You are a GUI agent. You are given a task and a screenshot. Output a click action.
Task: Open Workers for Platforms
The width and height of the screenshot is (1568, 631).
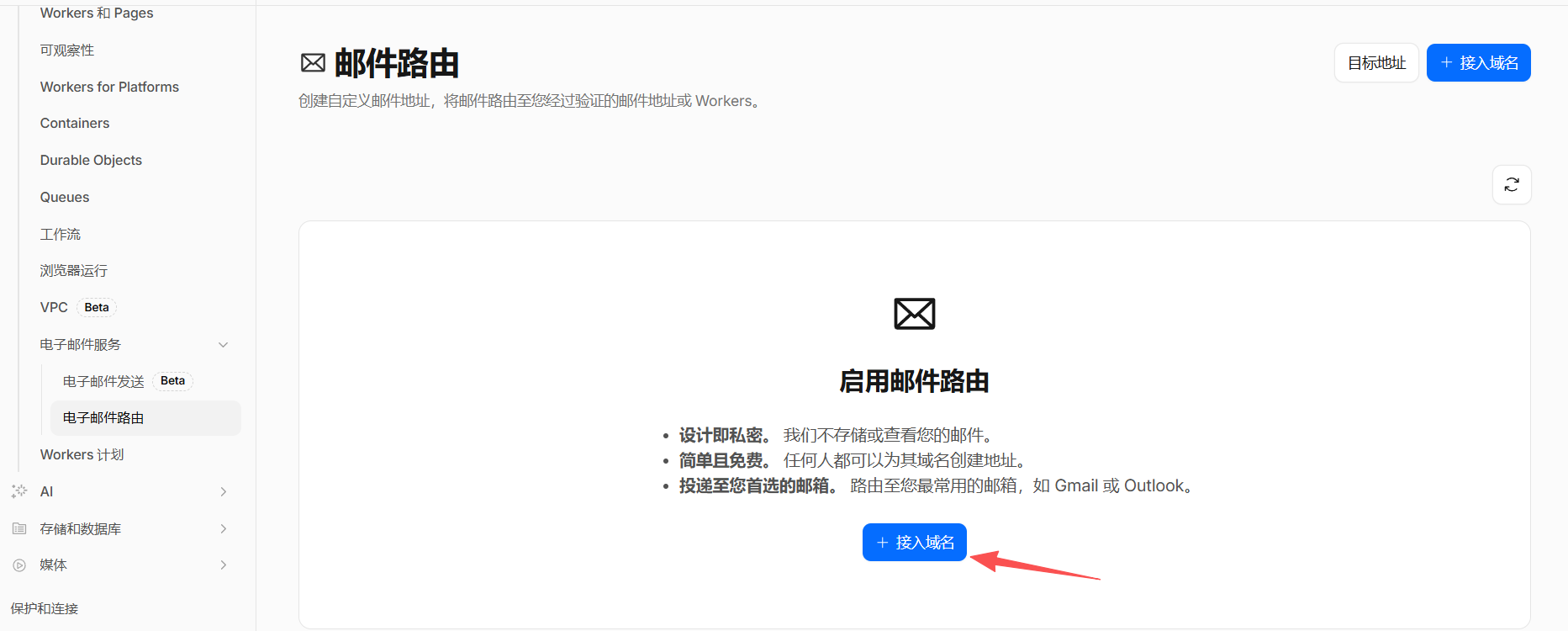110,87
